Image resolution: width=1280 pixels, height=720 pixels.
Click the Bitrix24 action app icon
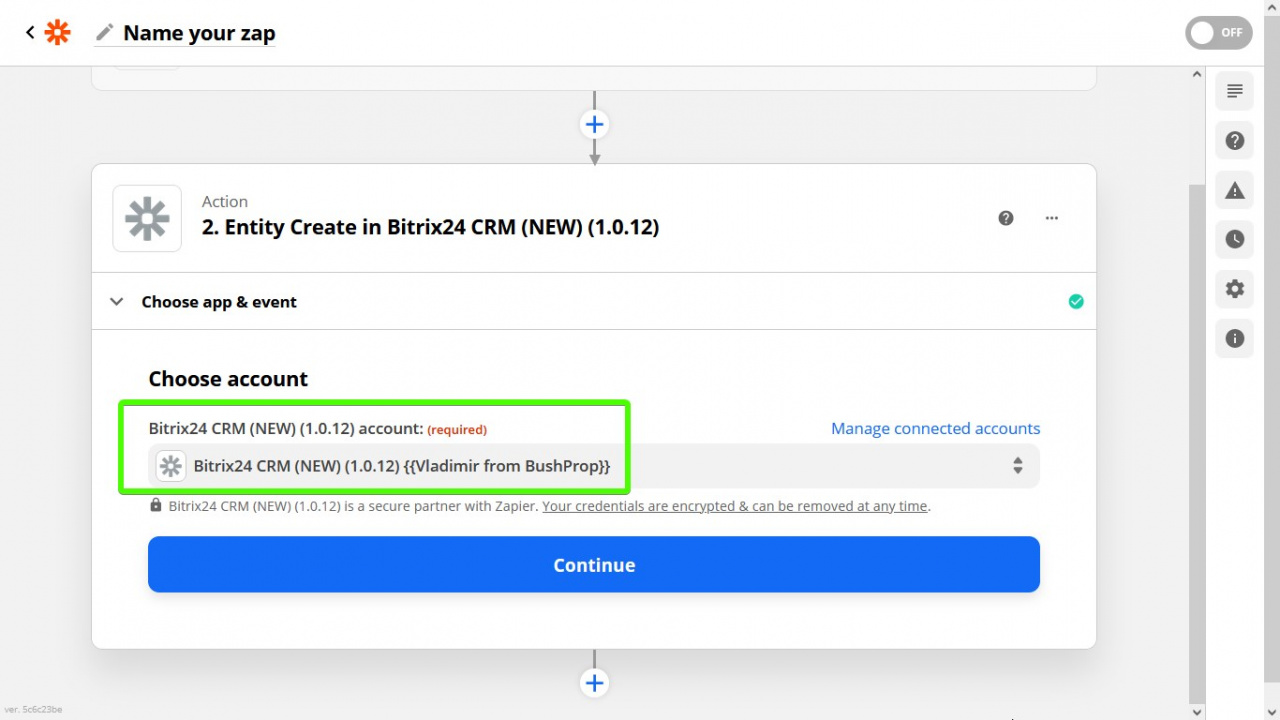pyautogui.click(x=147, y=218)
